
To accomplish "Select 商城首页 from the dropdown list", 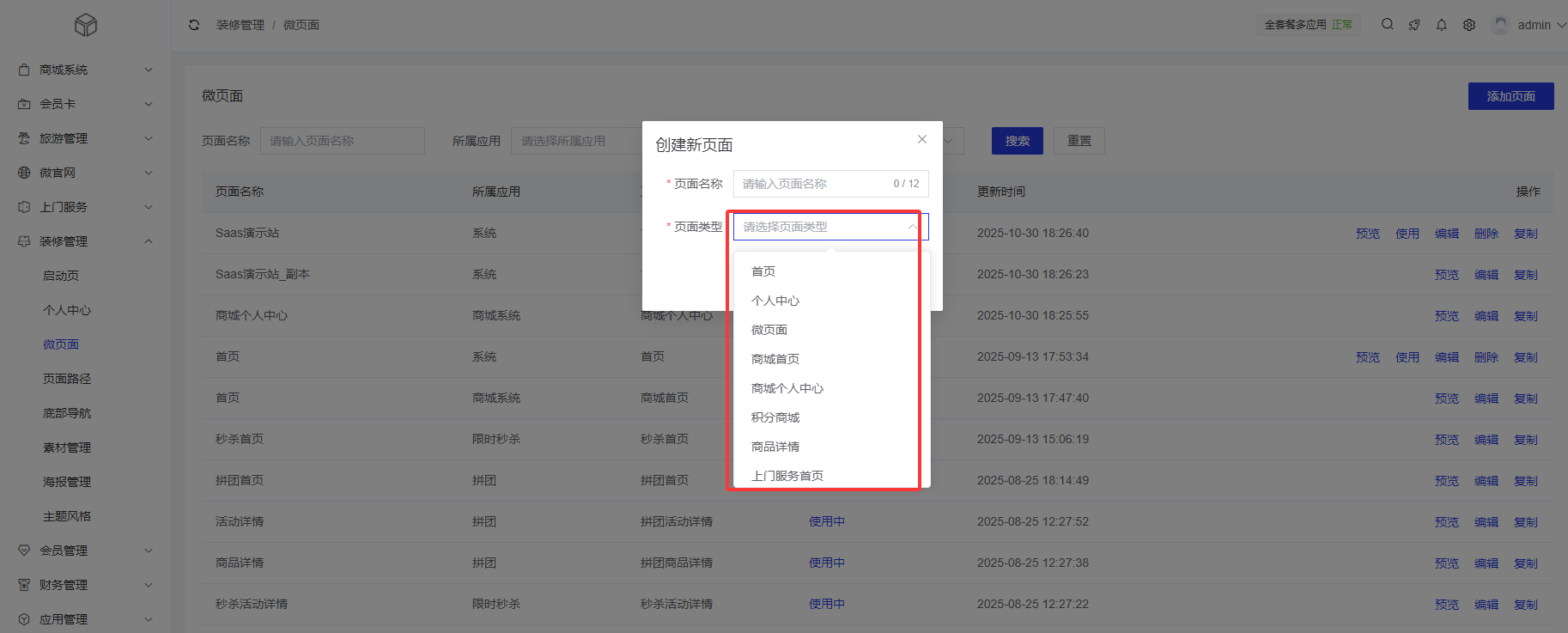I will coord(775,359).
